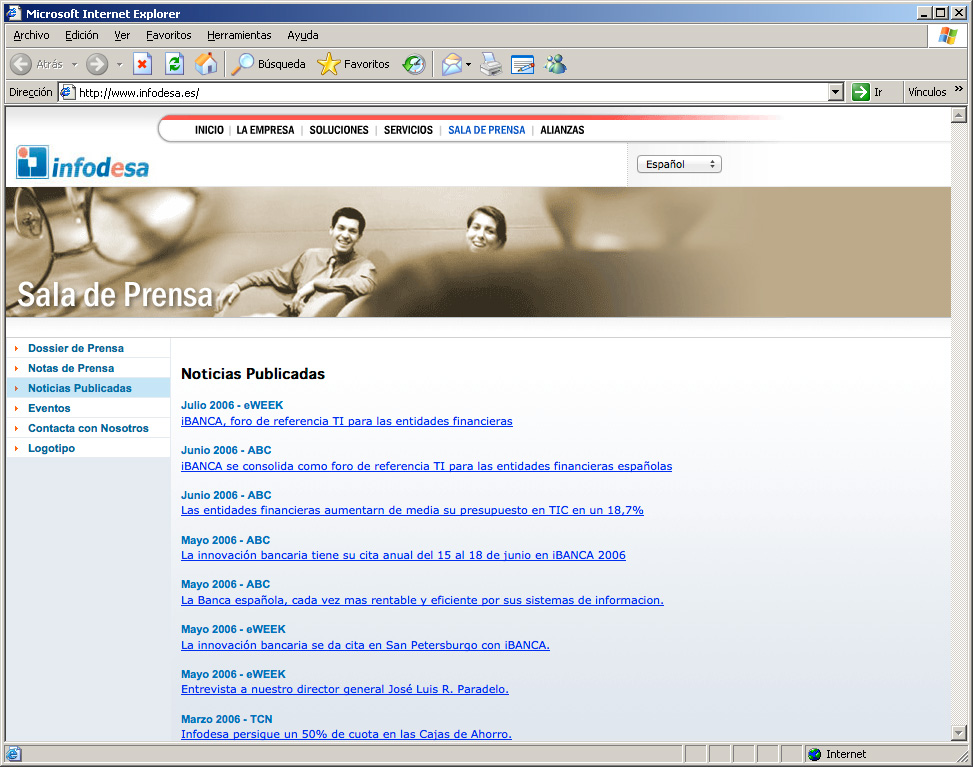Open the address bar history dropdown arrow
Screen dimensions: 973x767
(836, 92)
